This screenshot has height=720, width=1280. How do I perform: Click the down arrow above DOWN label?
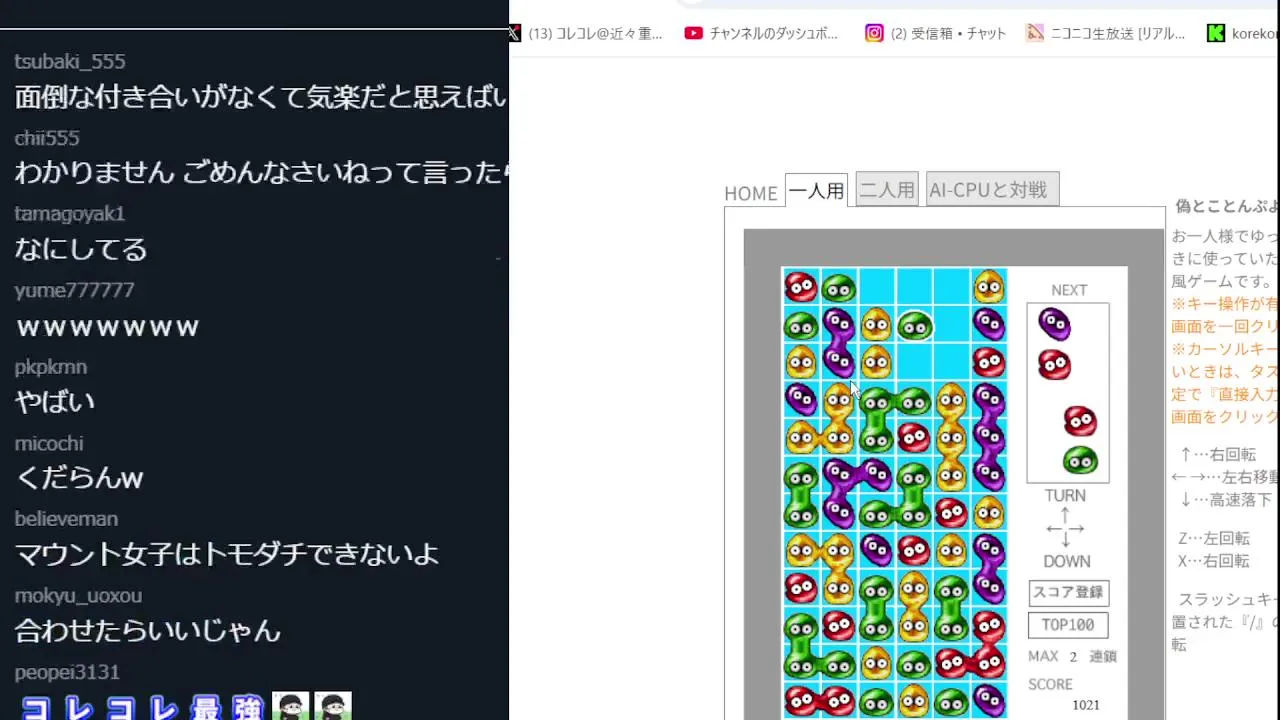1065,541
